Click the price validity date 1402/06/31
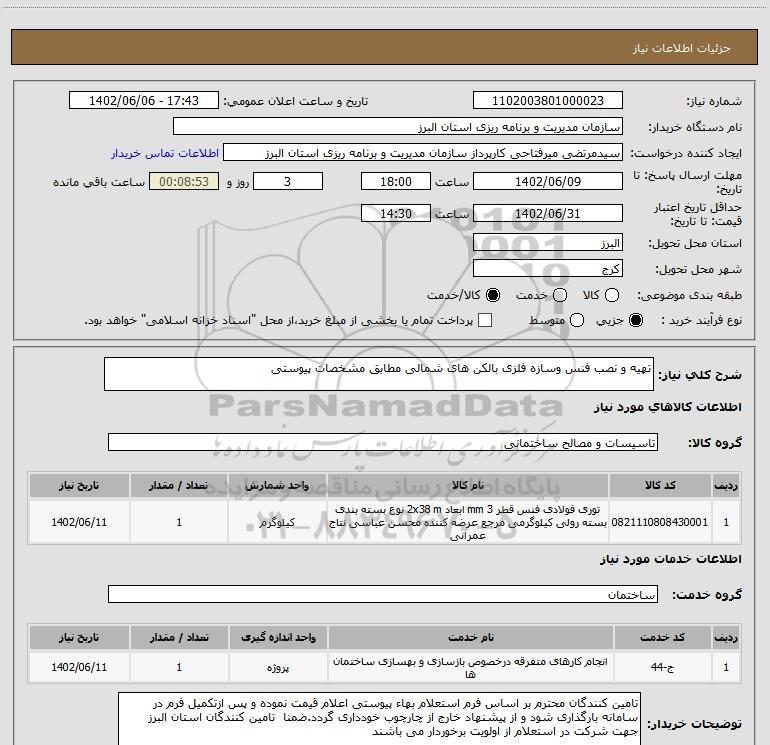770x745 pixels. 548,213
